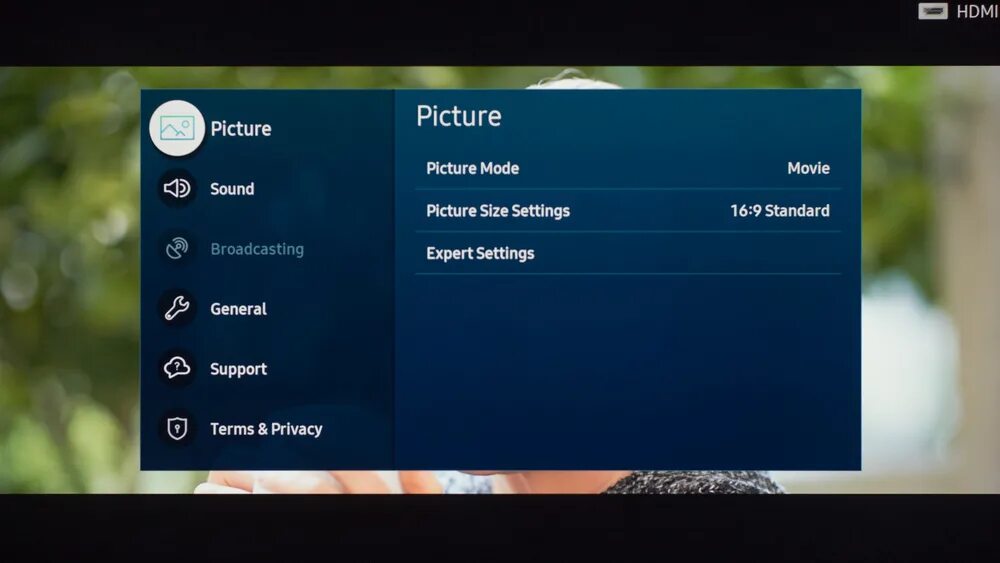Click the HDMI source icon
Viewport: 1000px width, 563px height.
pyautogui.click(x=932, y=11)
